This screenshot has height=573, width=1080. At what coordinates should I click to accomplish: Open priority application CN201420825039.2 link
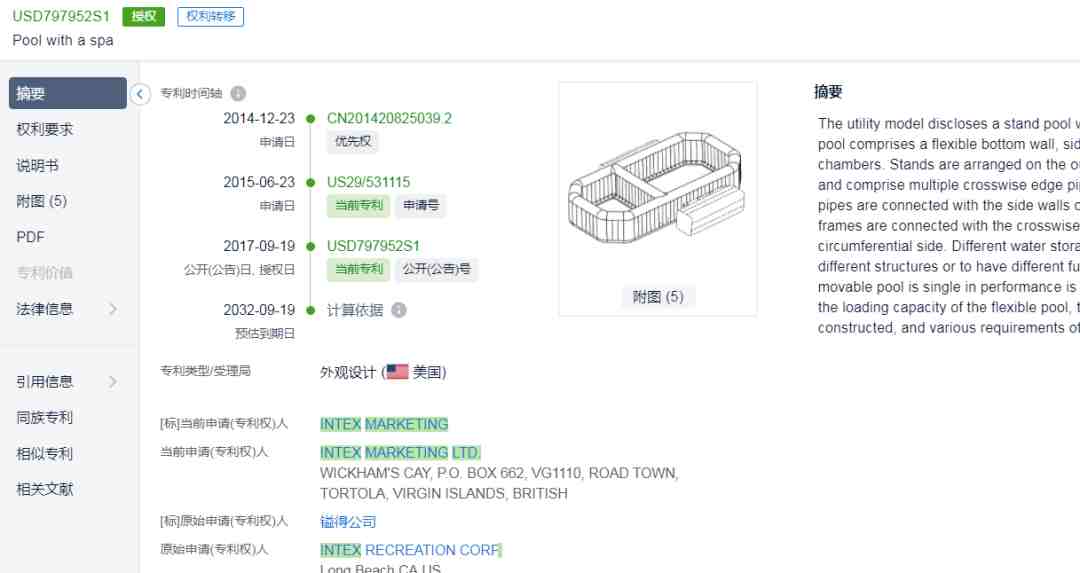(389, 118)
